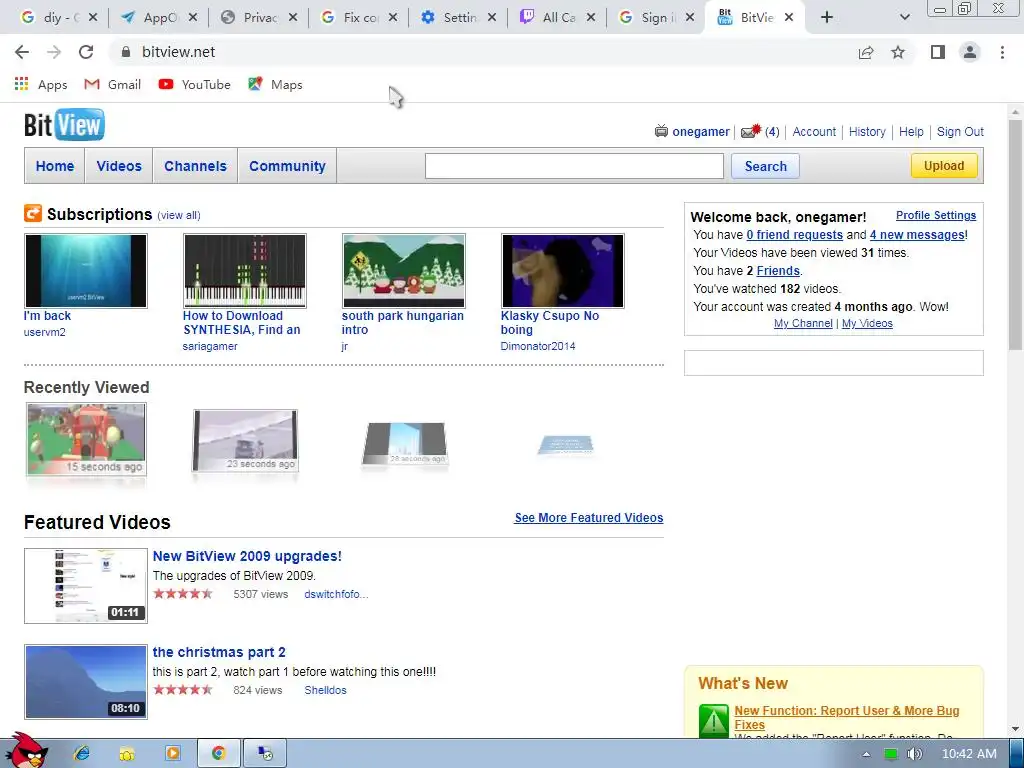Open the Apps grid bookmark
Image resolution: width=1024 pixels, height=768 pixels.
coord(40,84)
